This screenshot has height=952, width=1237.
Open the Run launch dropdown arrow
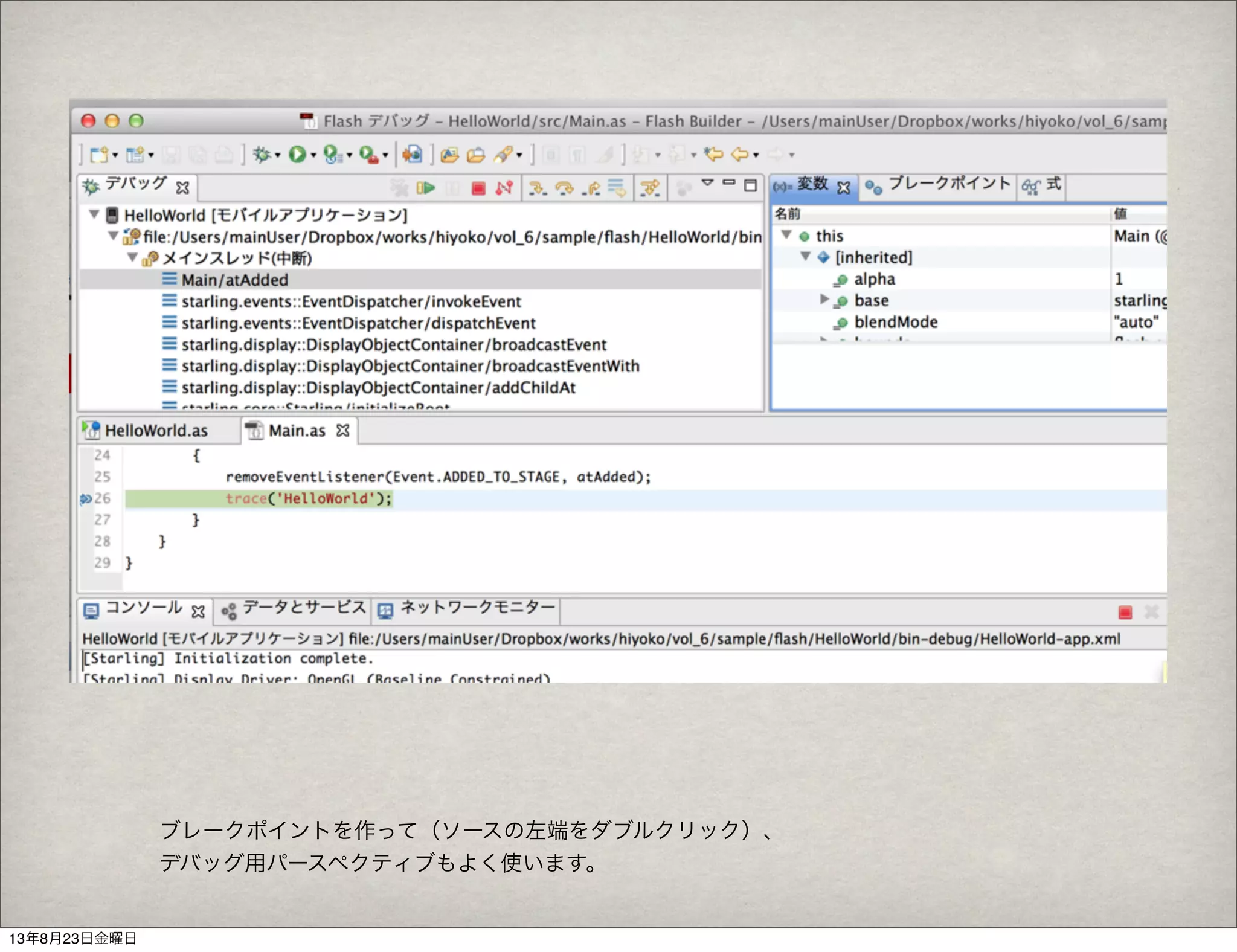(x=313, y=156)
